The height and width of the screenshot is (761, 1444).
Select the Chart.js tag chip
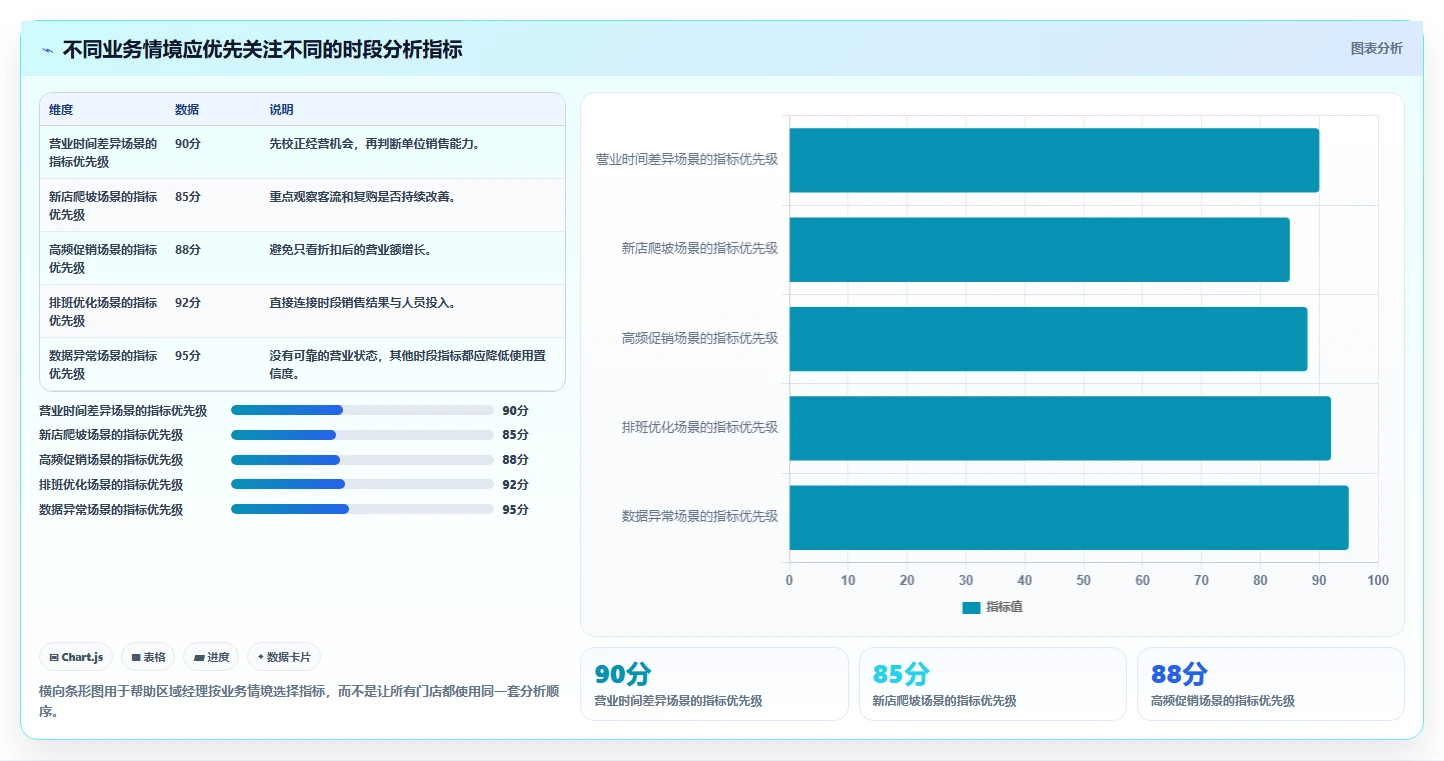pyautogui.click(x=77, y=657)
